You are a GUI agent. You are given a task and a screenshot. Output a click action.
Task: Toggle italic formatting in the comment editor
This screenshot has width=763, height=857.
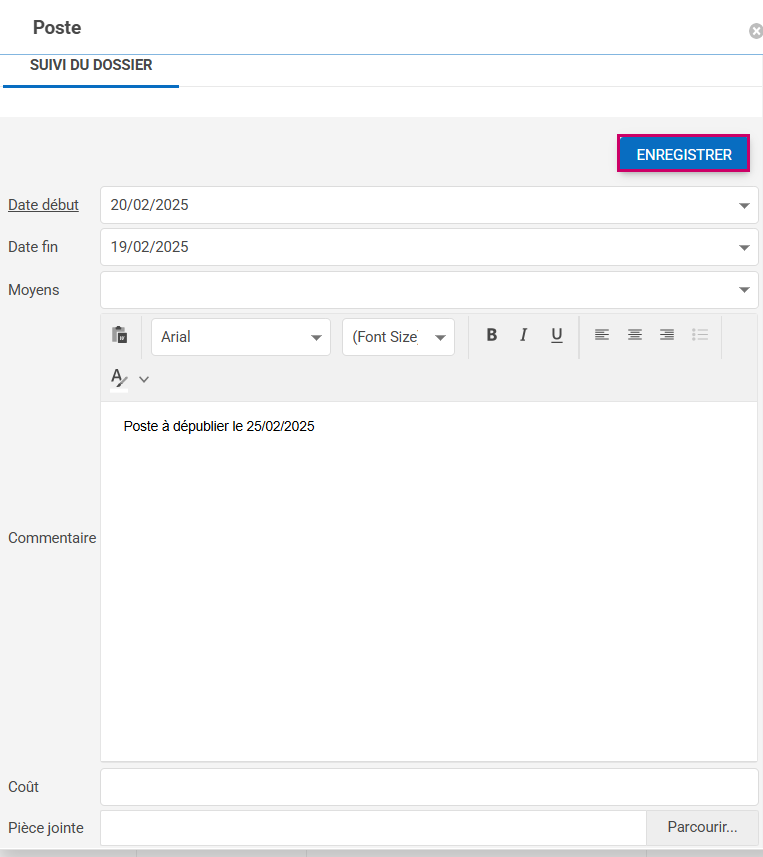click(x=523, y=336)
